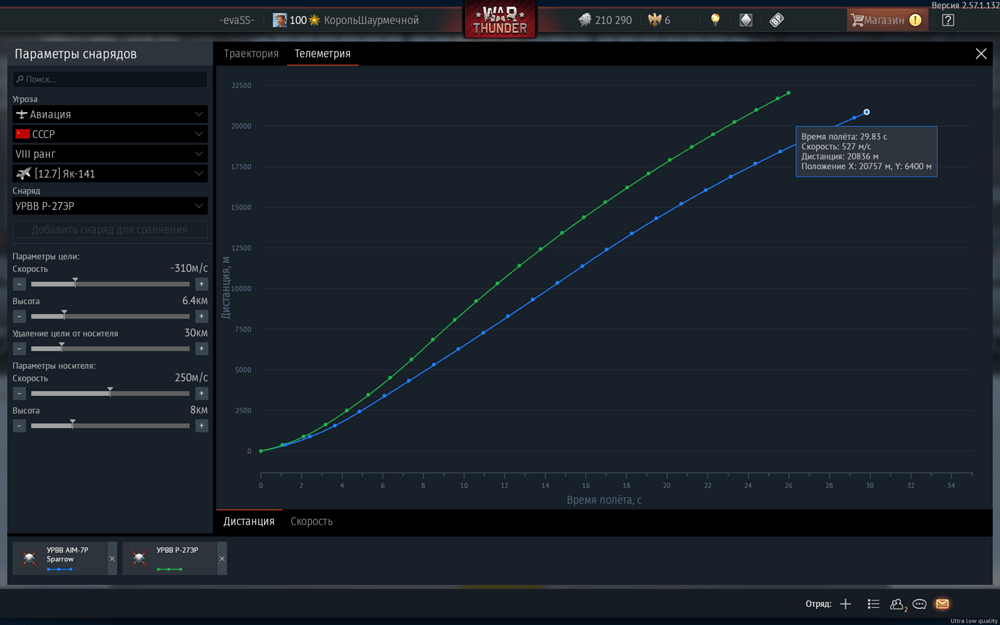Adjust the target altitude slider
The width and height of the screenshot is (1000, 625).
point(110,316)
